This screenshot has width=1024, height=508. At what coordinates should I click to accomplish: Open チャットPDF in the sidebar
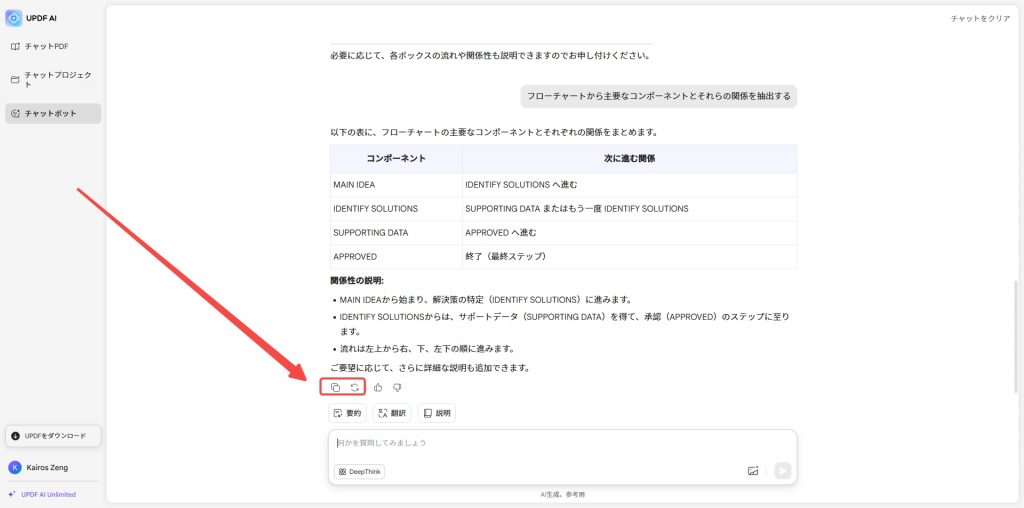[x=53, y=46]
